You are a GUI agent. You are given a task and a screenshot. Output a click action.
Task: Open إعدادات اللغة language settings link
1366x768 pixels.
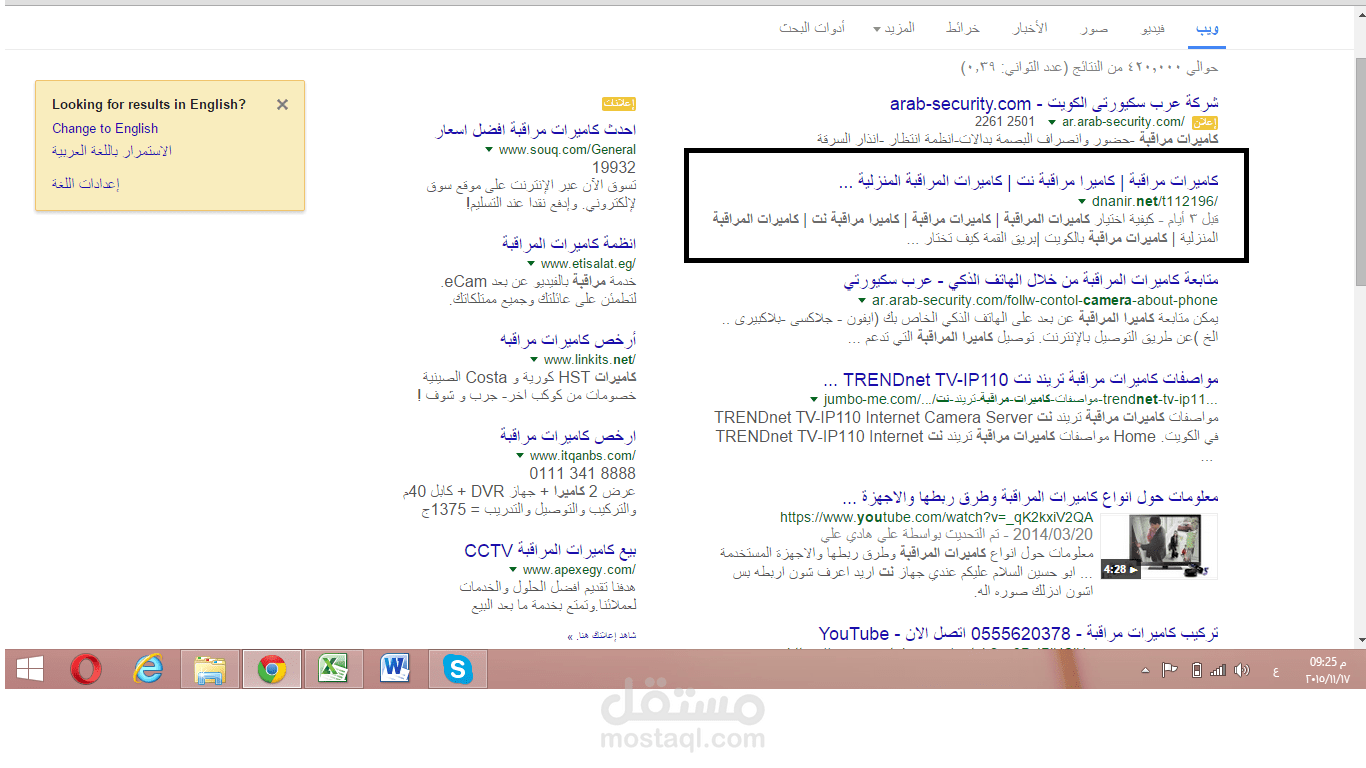pos(86,184)
